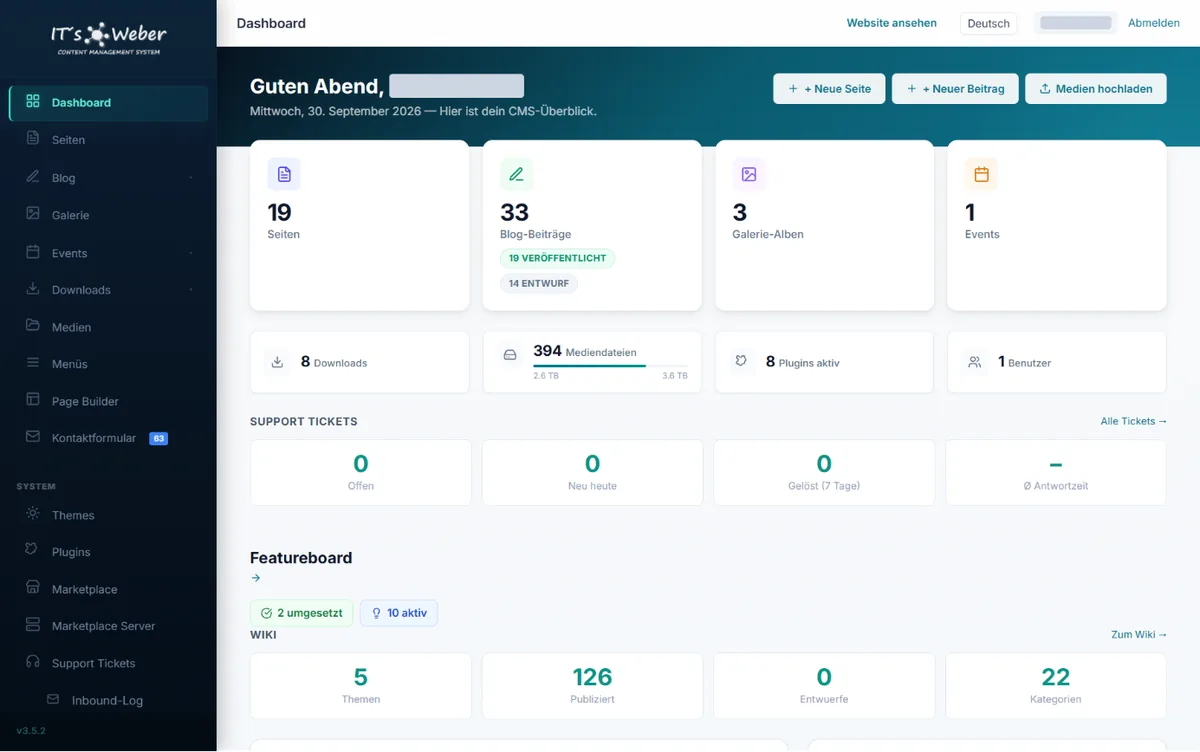The height and width of the screenshot is (752, 1200).
Task: Click the Ø Antwortzeit card
Action: [1056, 473]
